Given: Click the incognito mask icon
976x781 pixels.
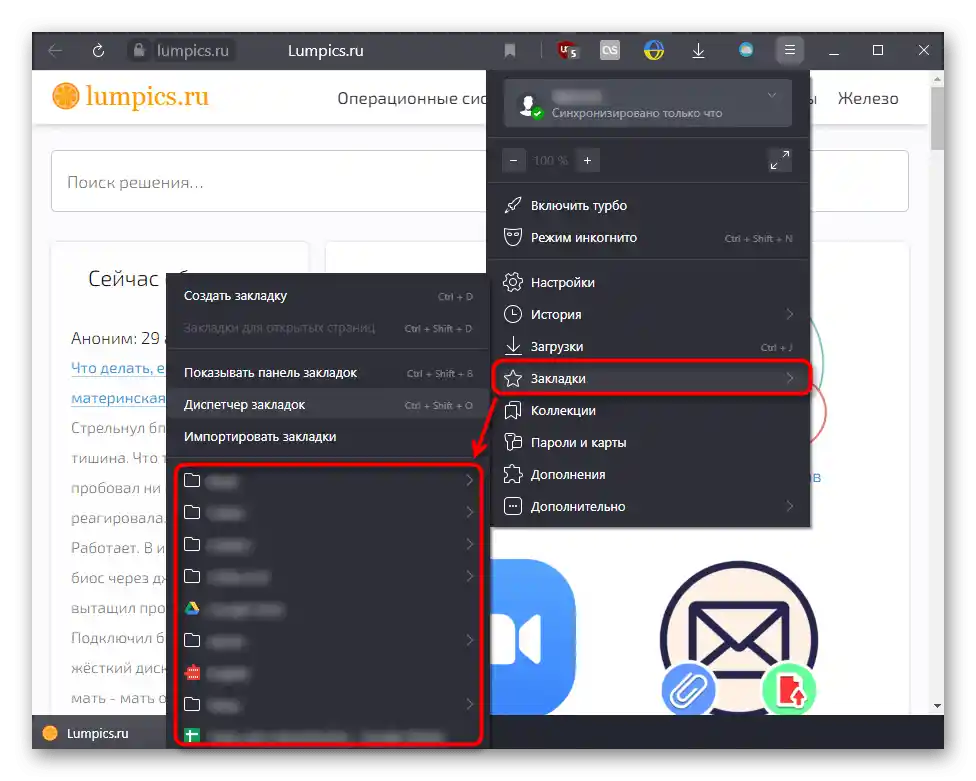Looking at the screenshot, I should (x=513, y=237).
